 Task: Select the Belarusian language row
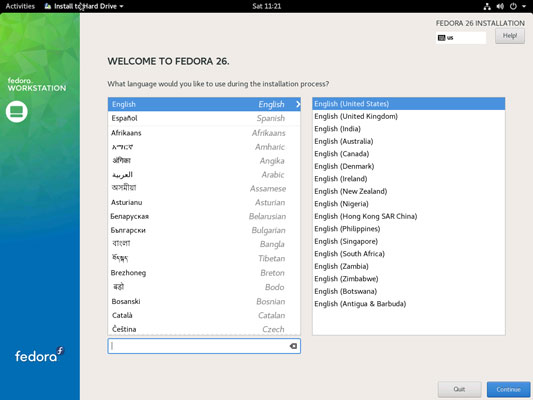[204, 216]
